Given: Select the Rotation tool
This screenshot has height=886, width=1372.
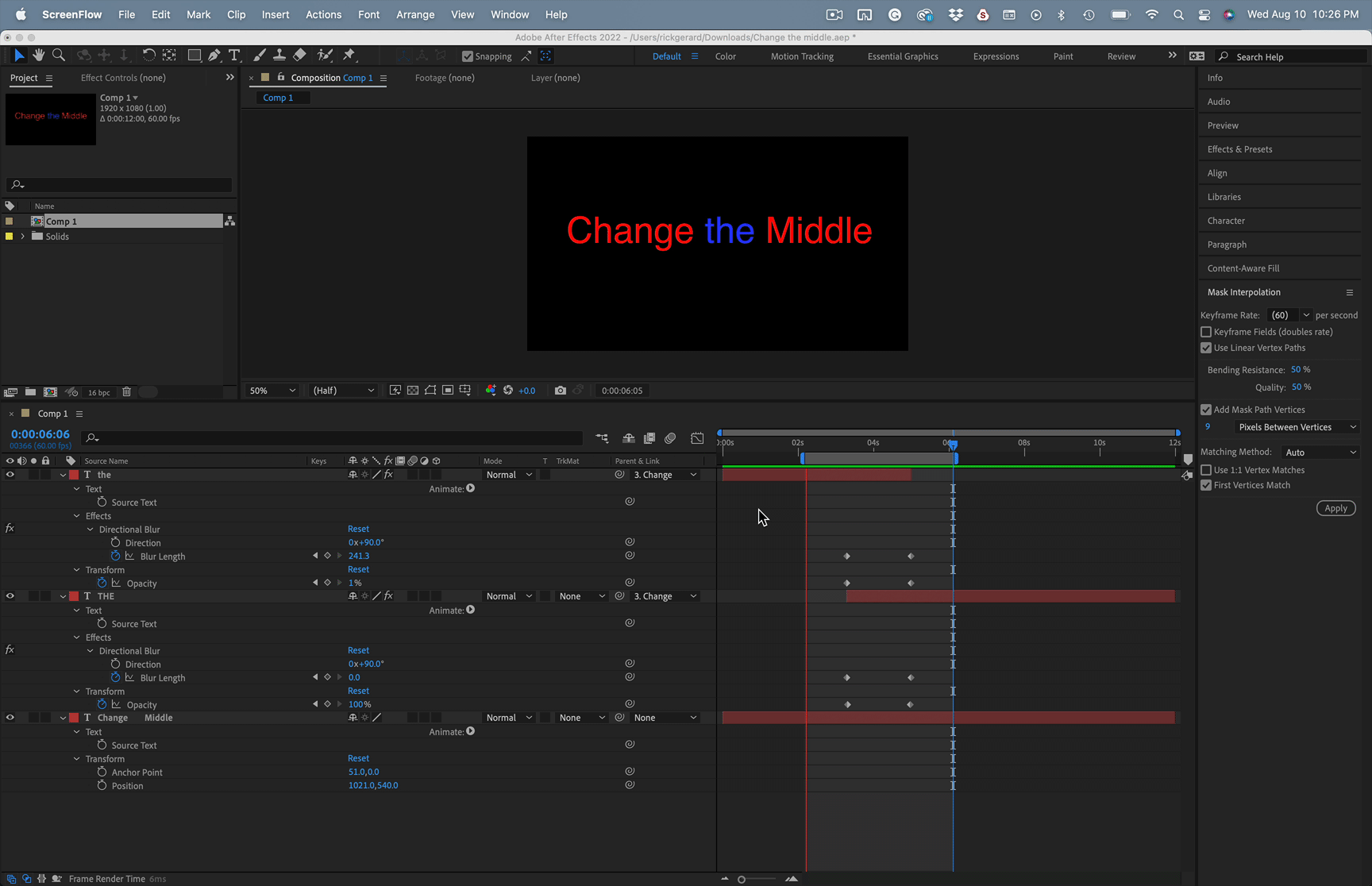Looking at the screenshot, I should [148, 56].
